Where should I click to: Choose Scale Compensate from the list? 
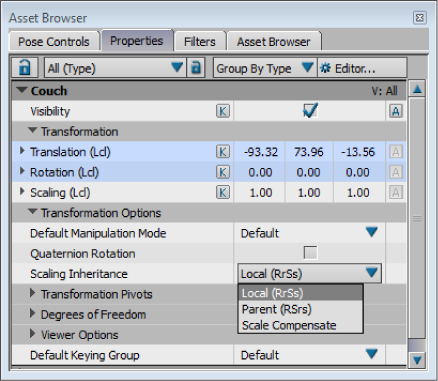pos(300,325)
